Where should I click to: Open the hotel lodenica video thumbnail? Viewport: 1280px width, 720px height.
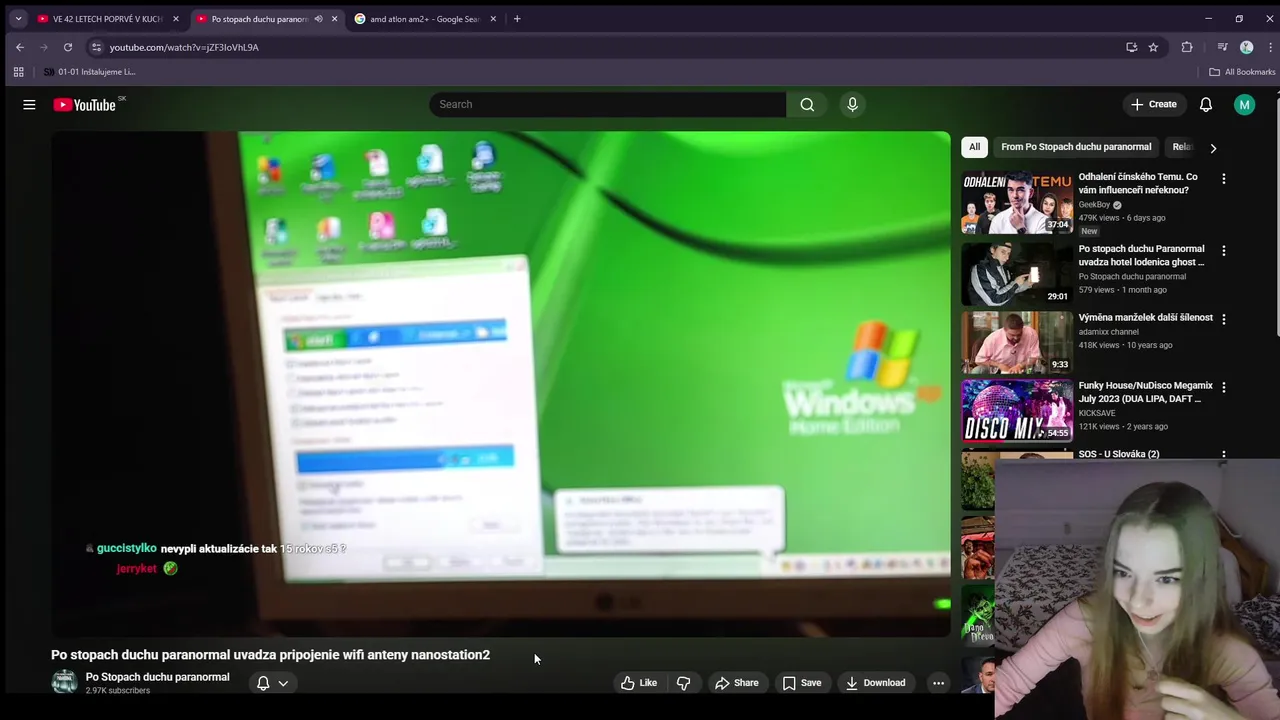click(1017, 274)
